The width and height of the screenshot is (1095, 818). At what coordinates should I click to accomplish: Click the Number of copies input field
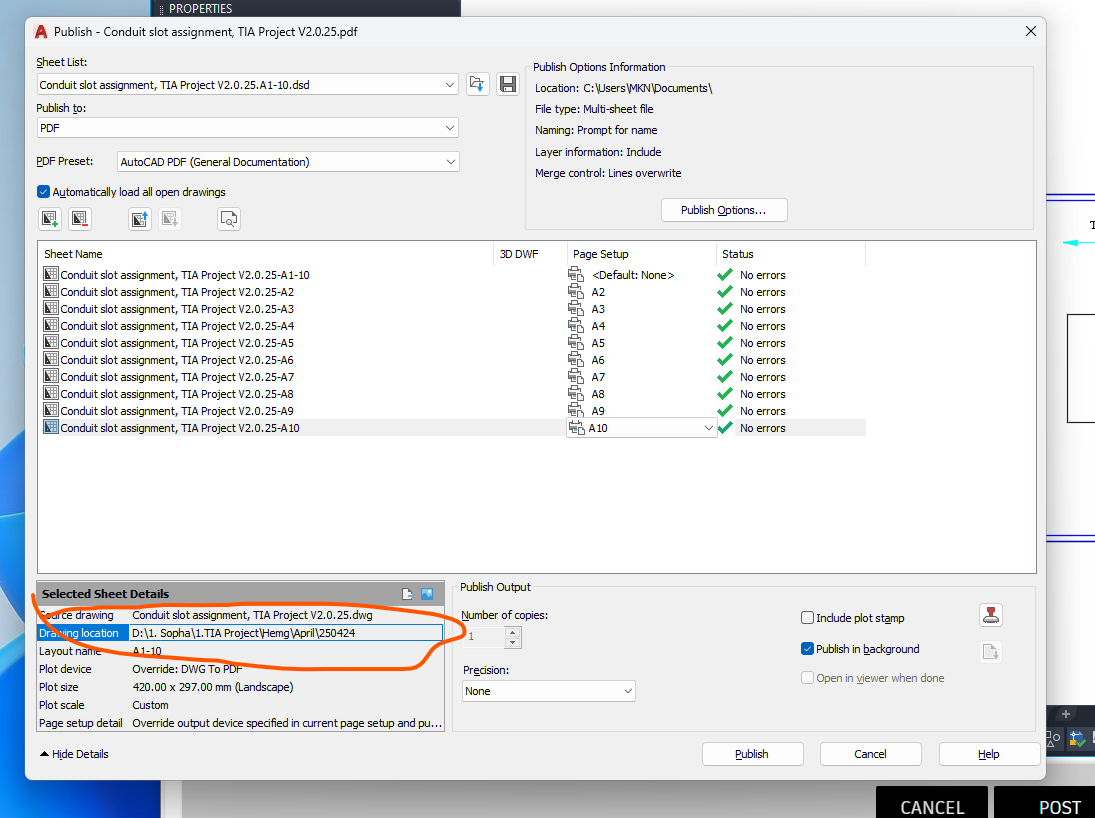click(x=483, y=637)
